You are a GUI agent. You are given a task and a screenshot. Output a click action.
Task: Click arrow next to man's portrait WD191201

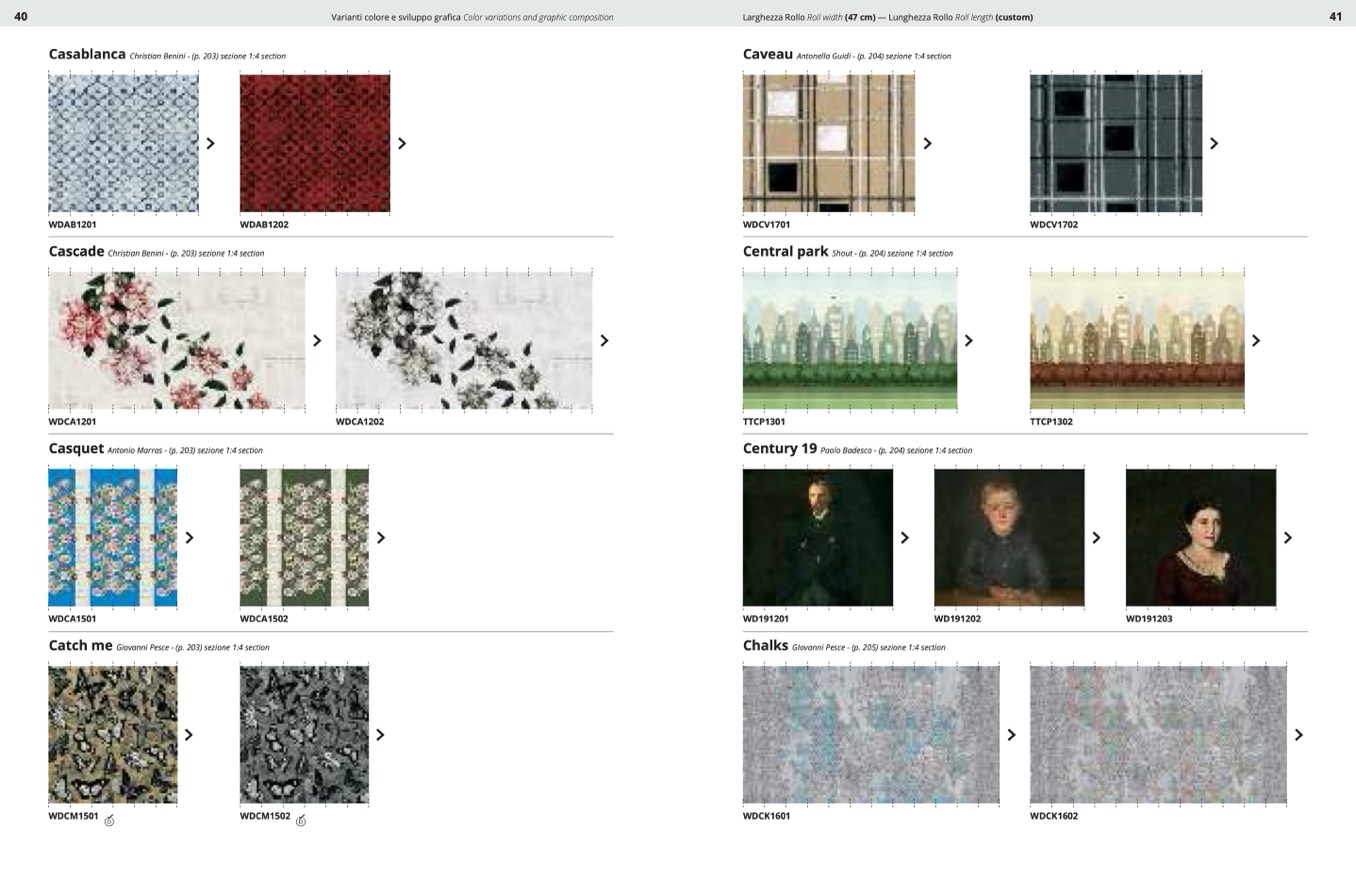905,537
